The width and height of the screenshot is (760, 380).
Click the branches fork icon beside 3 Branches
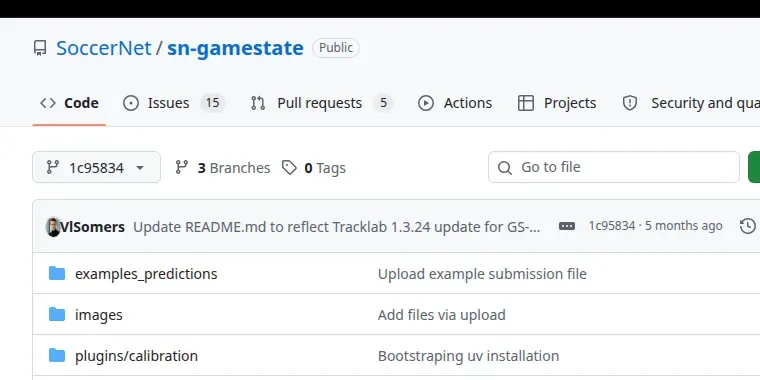pyautogui.click(x=182, y=167)
